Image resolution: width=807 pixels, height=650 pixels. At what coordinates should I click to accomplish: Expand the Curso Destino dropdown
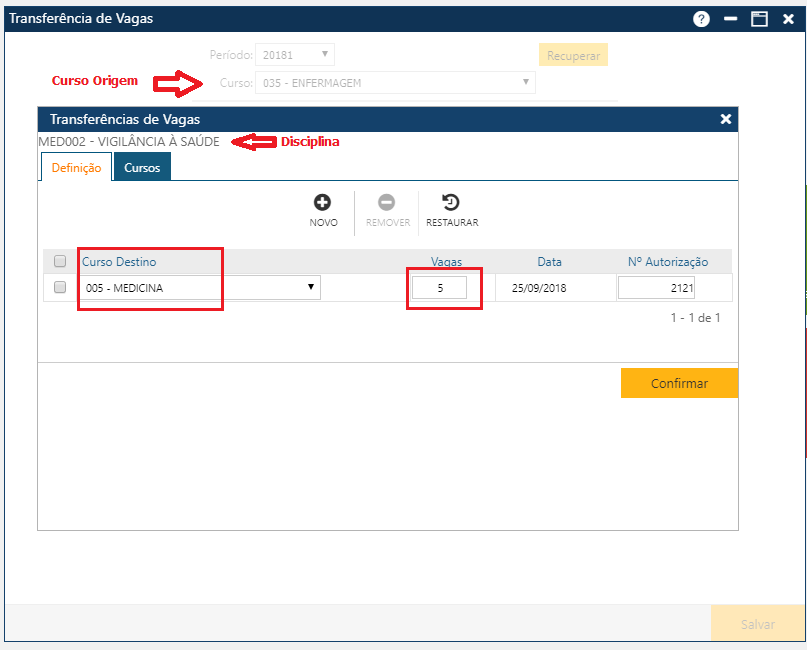[x=200, y=288]
